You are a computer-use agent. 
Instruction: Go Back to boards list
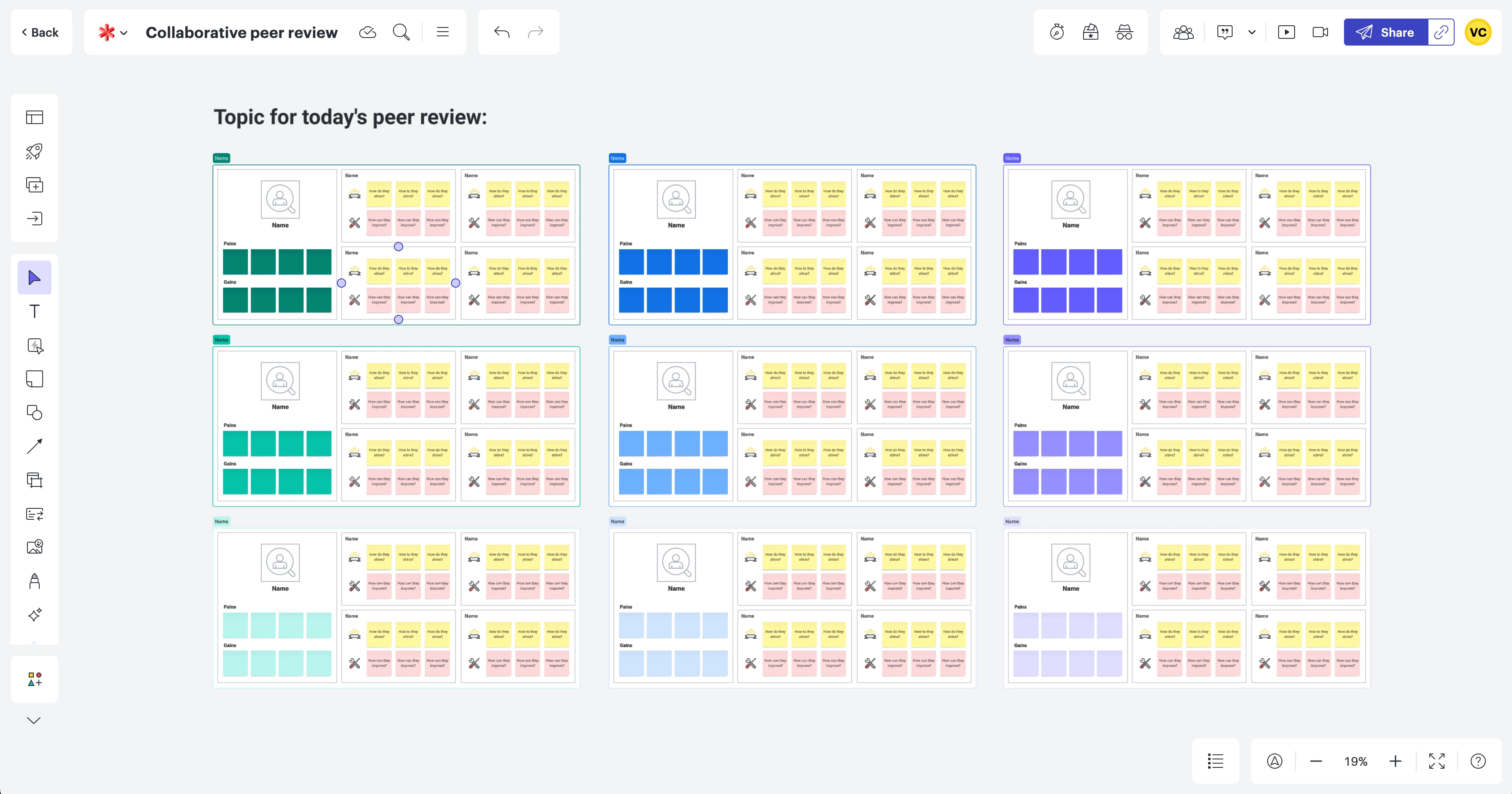41,32
